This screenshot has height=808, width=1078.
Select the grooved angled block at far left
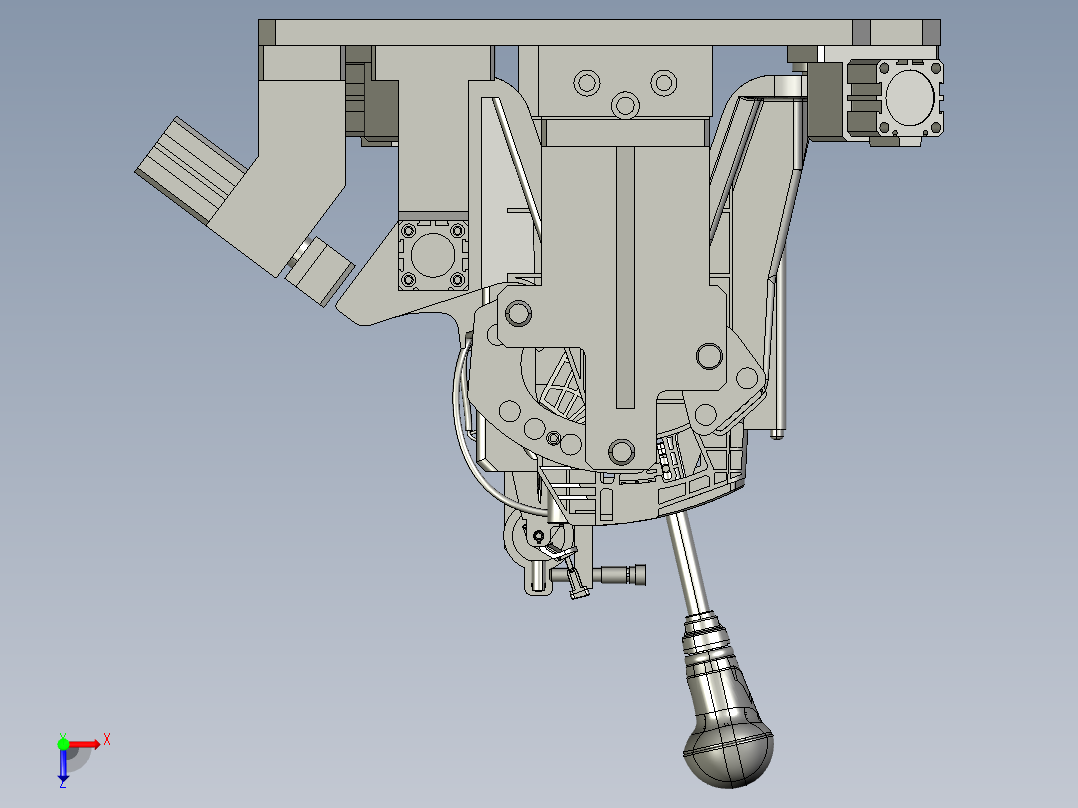(190, 171)
